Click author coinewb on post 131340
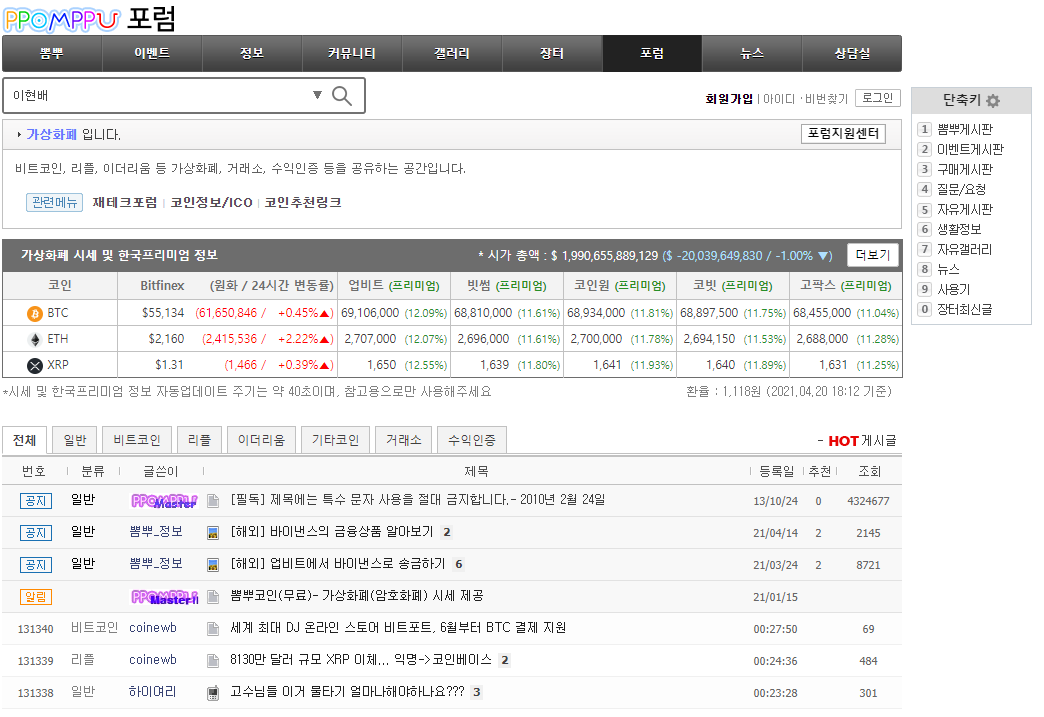 coord(153,628)
